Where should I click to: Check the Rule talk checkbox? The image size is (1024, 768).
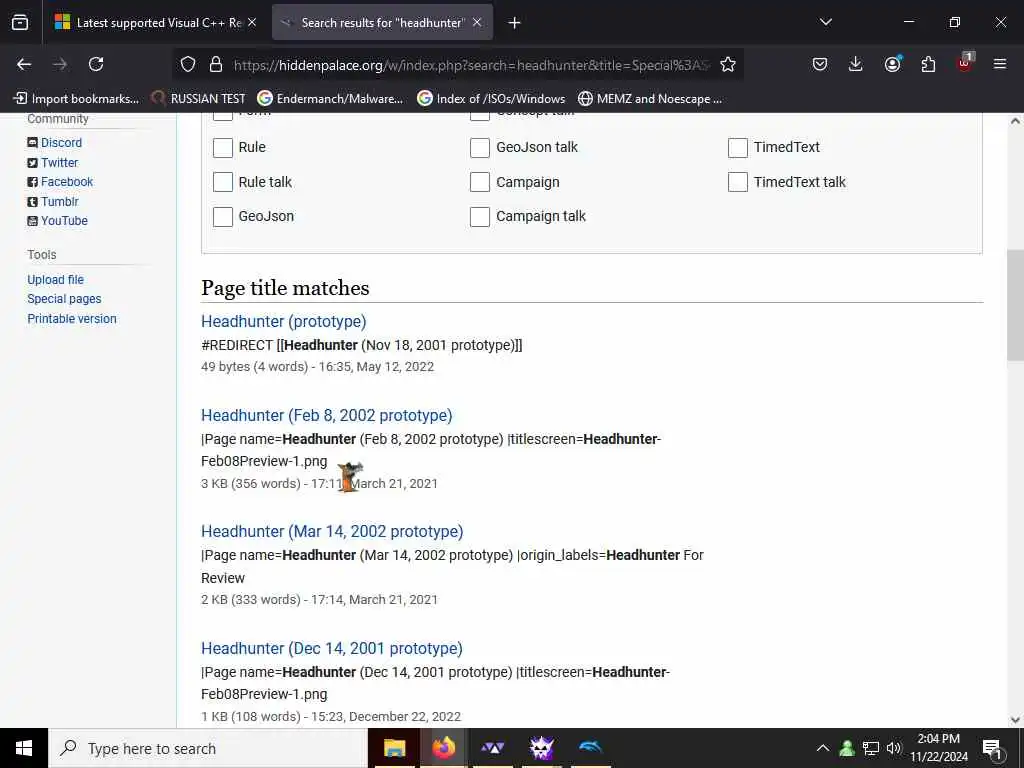tap(223, 182)
